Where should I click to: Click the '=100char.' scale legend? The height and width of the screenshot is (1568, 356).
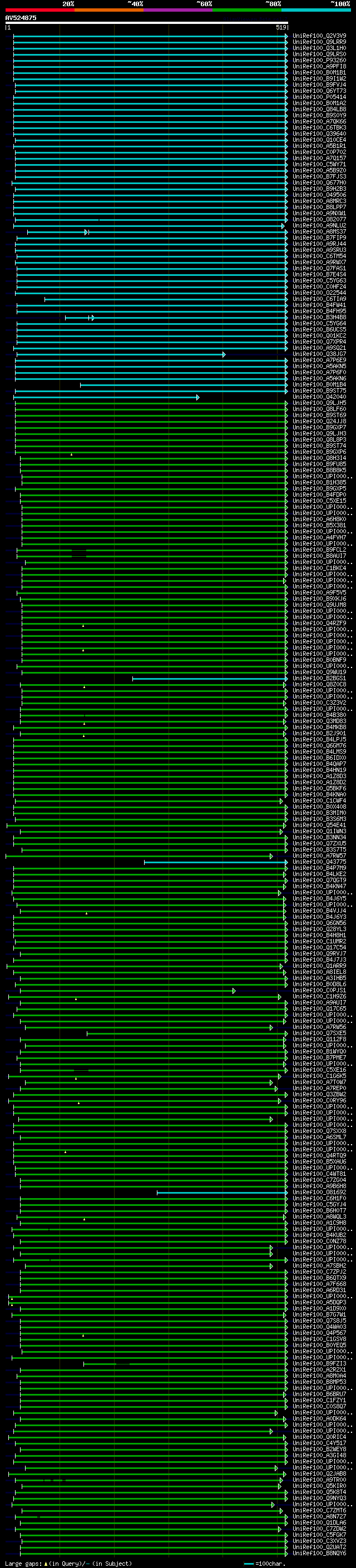coord(270,1564)
